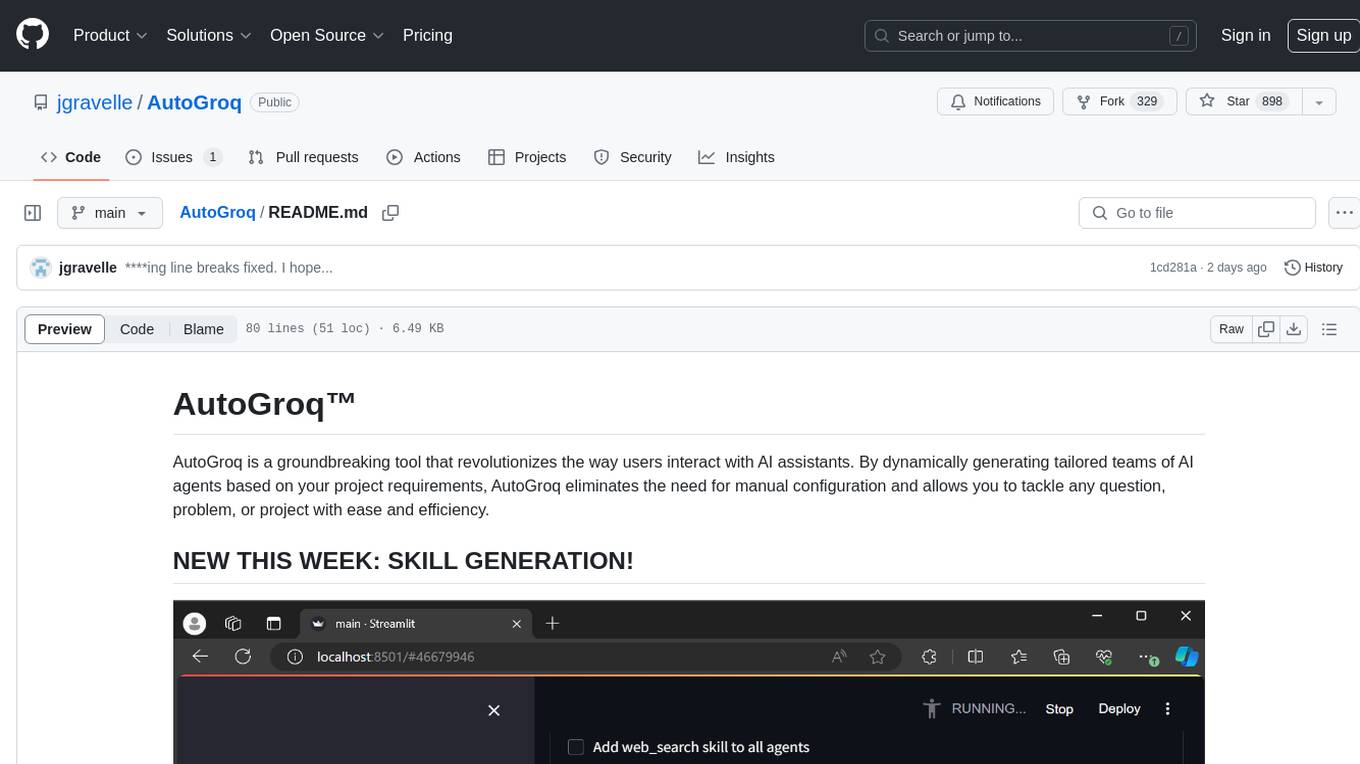Expand the Open Source menu

click(x=327, y=35)
